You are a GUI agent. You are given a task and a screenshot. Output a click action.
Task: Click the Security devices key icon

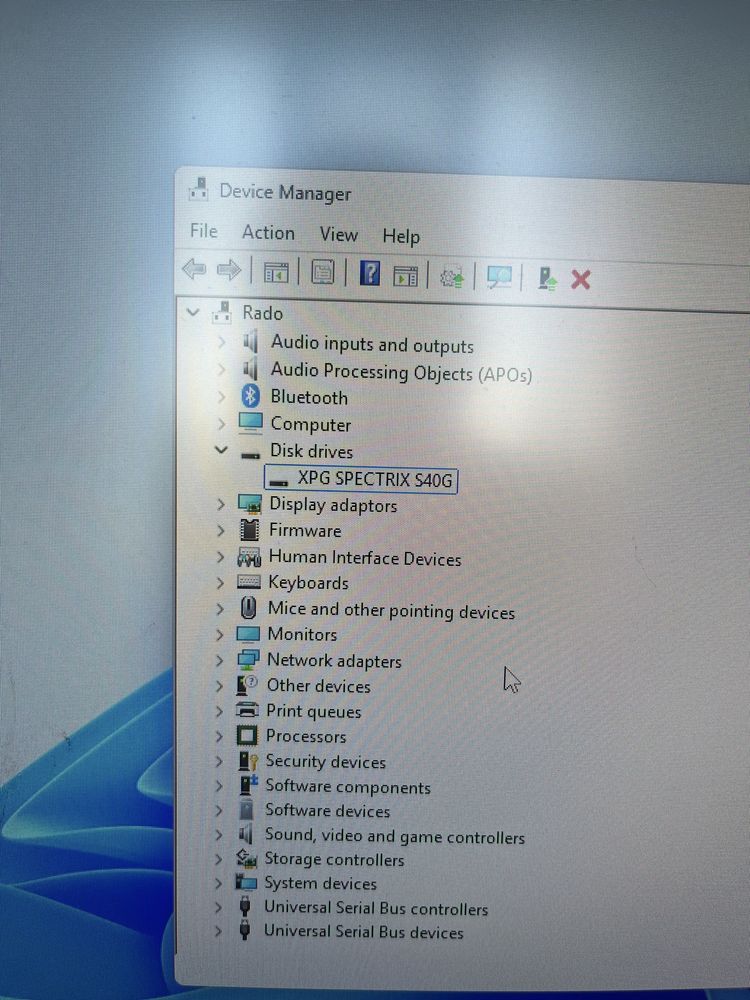(247, 761)
